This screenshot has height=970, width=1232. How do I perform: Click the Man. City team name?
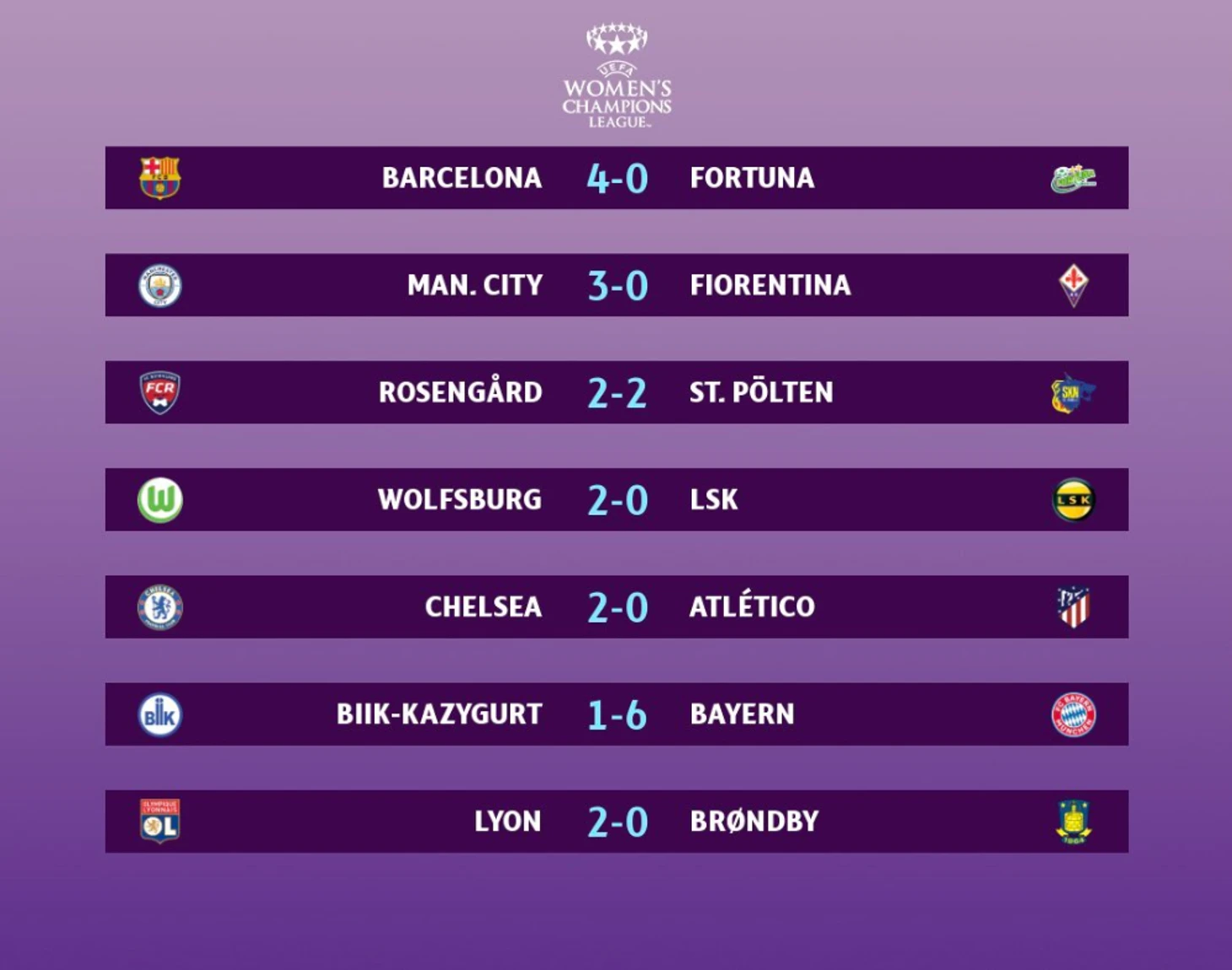click(475, 285)
